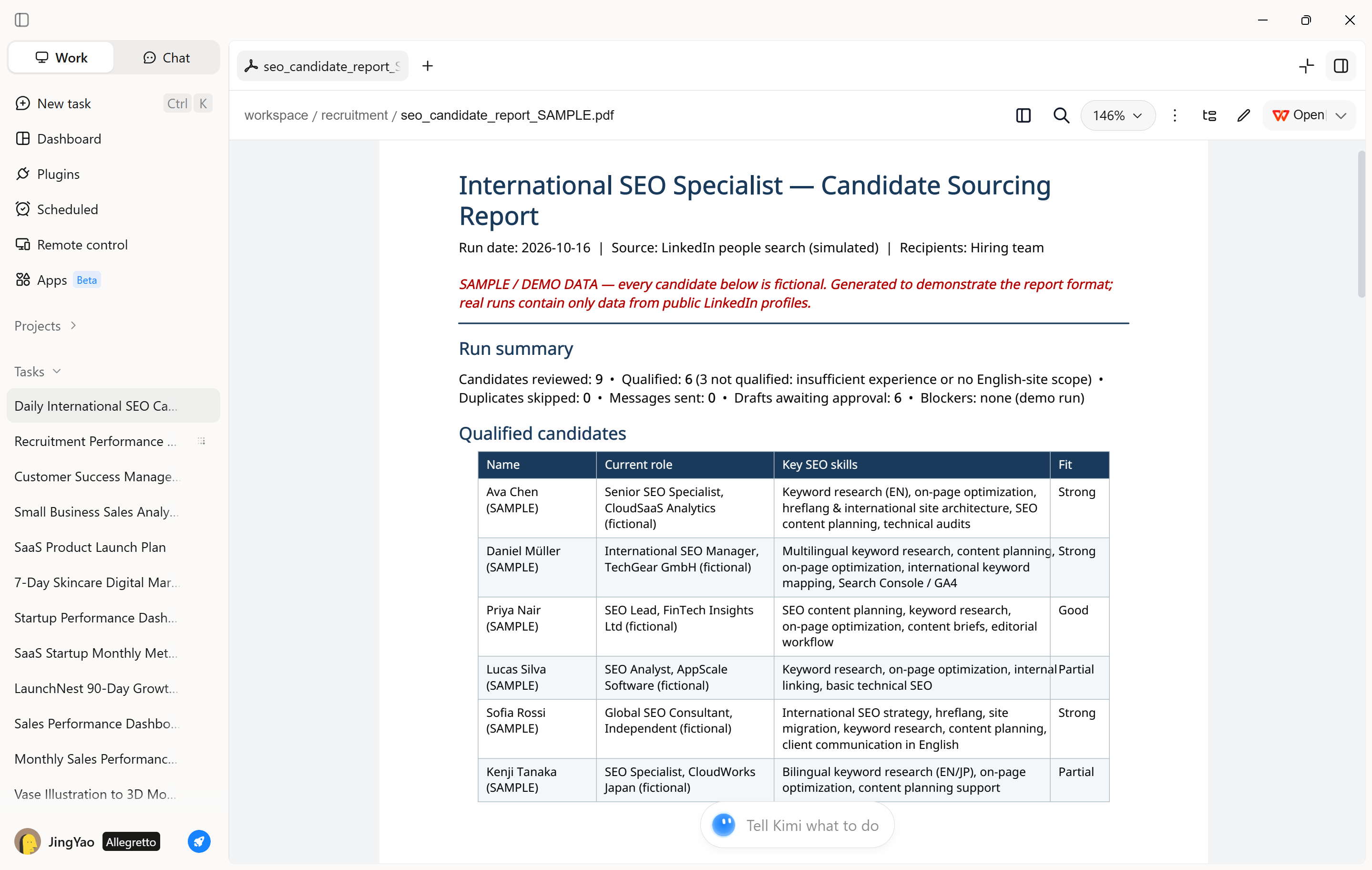The image size is (1372, 870).
Task: Click the Ava Chen (SAMPLE) name cell
Action: tap(537, 507)
